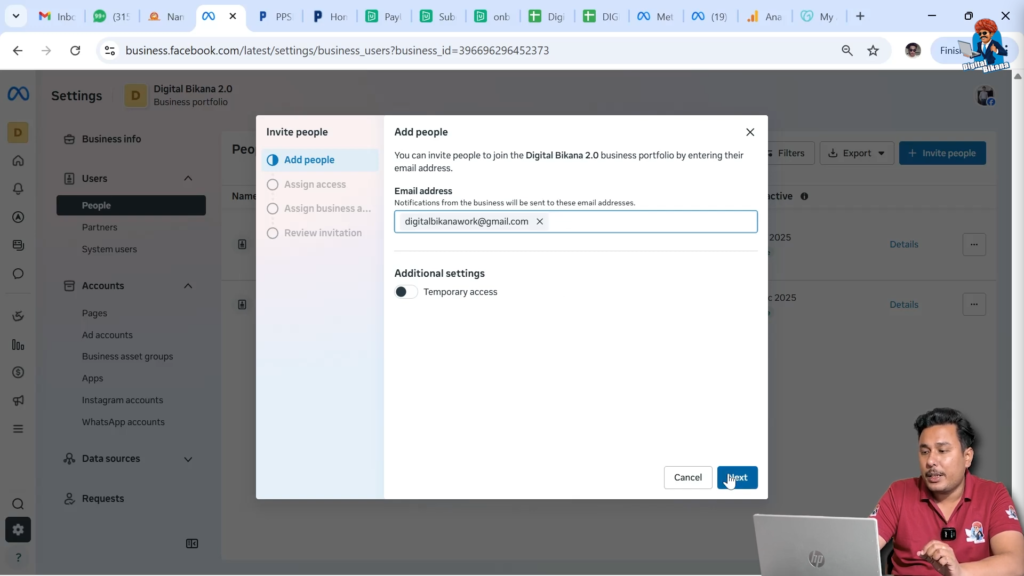Go back with browser back arrow
Screen dimensions: 1024x576
(18, 50)
